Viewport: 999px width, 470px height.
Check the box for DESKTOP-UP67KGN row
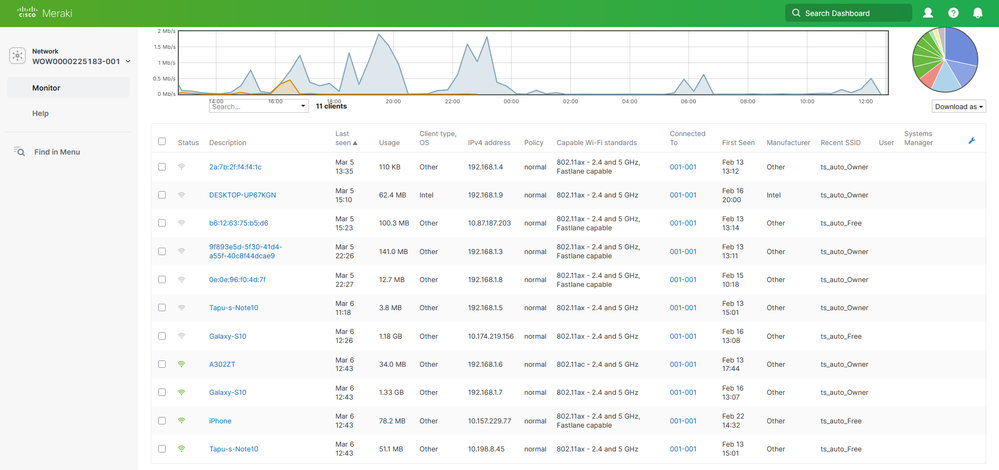(x=162, y=195)
